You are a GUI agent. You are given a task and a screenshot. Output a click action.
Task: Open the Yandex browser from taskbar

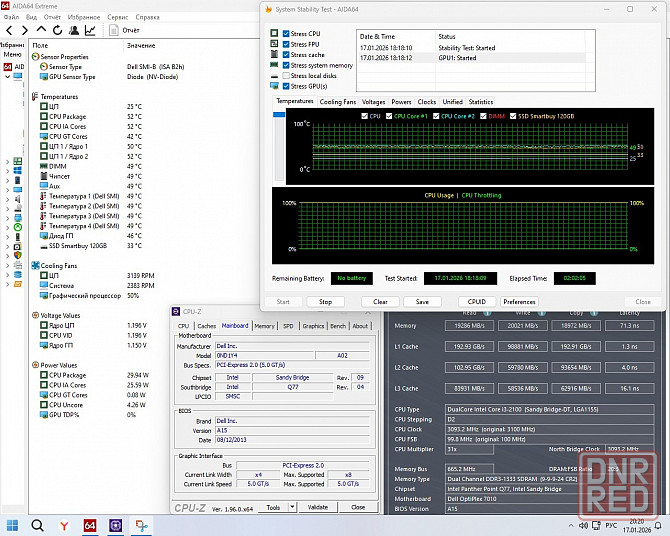pyautogui.click(x=63, y=524)
